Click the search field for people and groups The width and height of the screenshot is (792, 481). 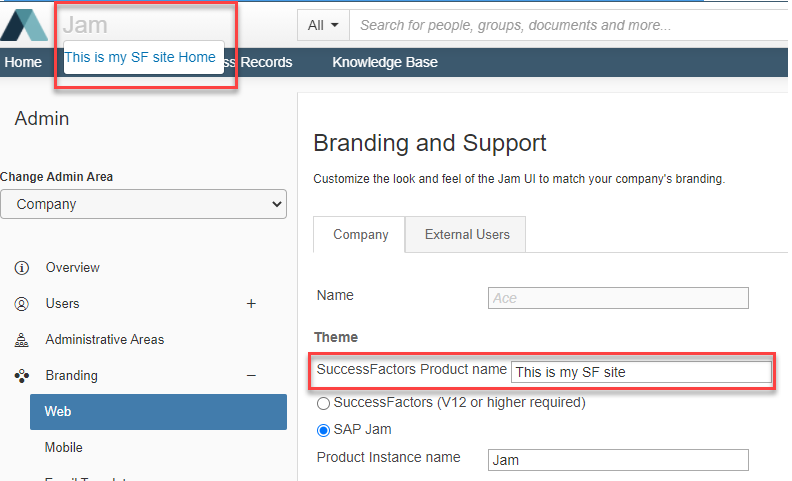pyautogui.click(x=571, y=25)
